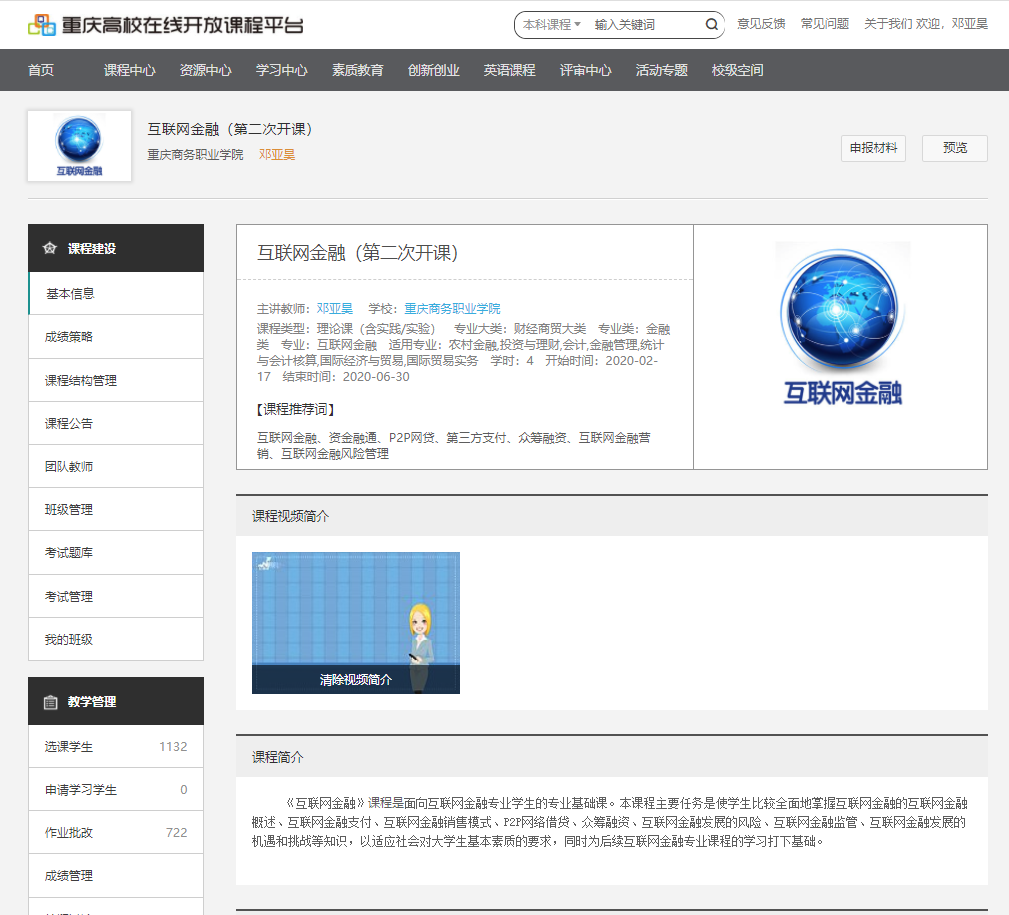Screen dimensions: 1009x915
Task: Click the small course avatar thumbnail
Action: [x=79, y=146]
